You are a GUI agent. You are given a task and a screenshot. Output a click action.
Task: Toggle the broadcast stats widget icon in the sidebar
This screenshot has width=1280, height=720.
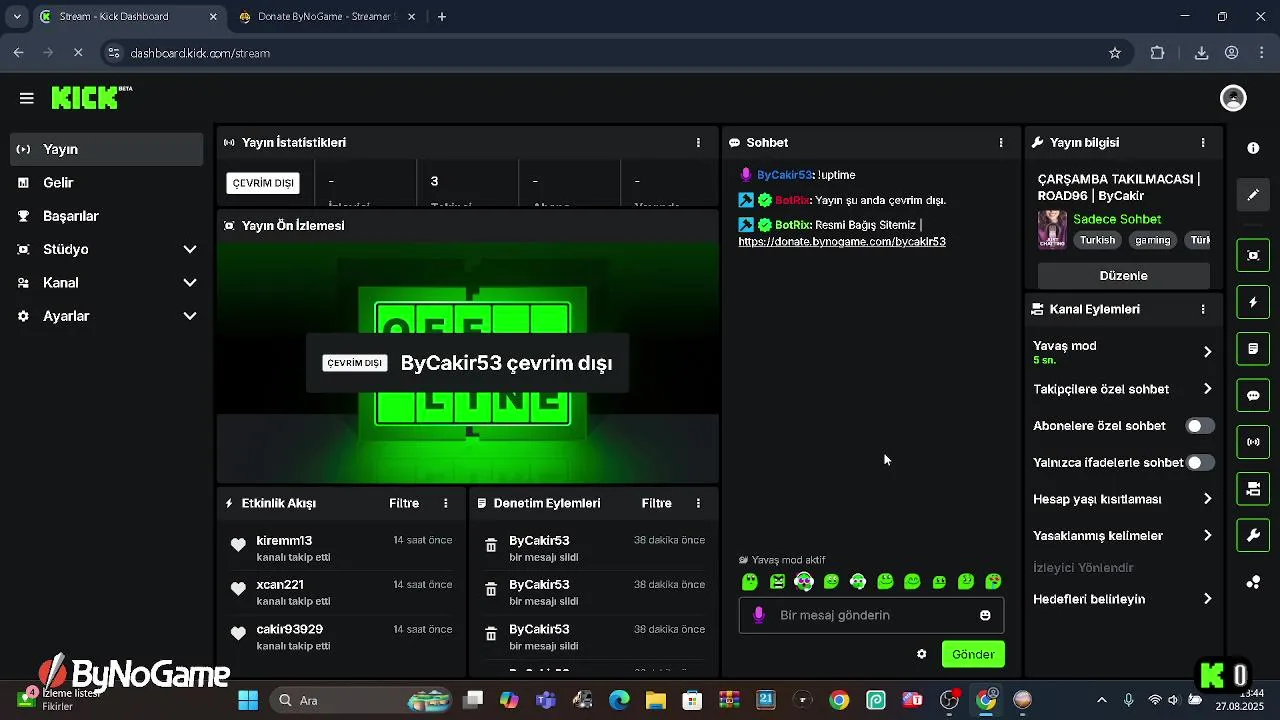coord(1253,442)
